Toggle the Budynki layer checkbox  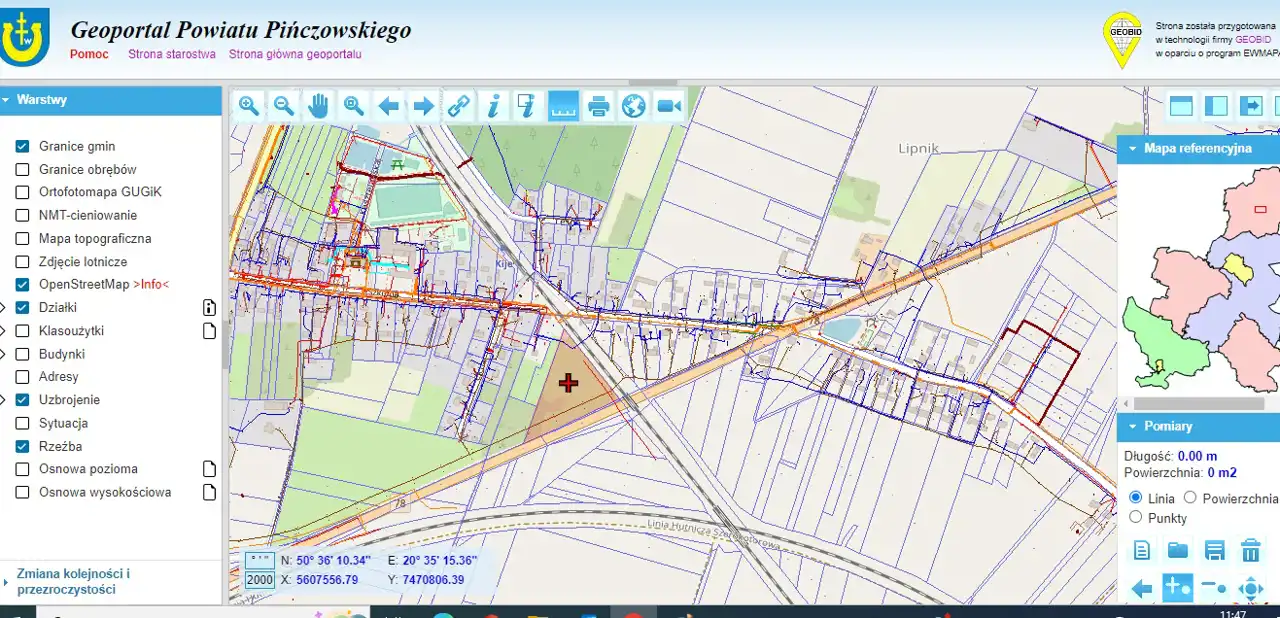pos(22,354)
